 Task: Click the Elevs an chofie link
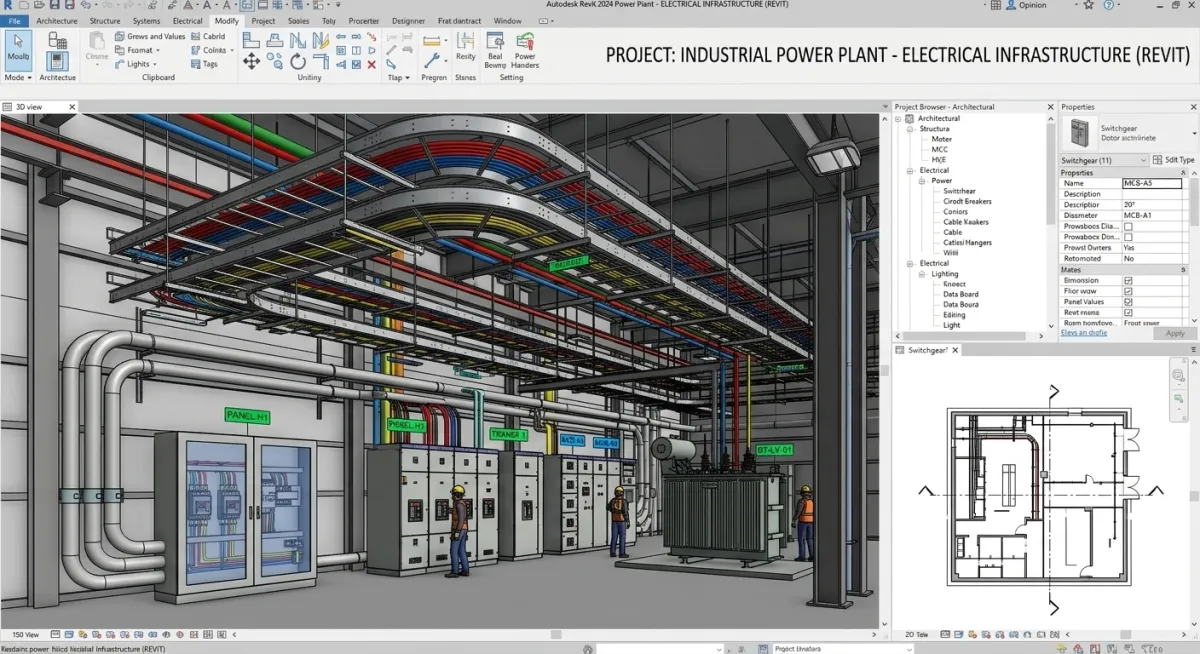1084,333
